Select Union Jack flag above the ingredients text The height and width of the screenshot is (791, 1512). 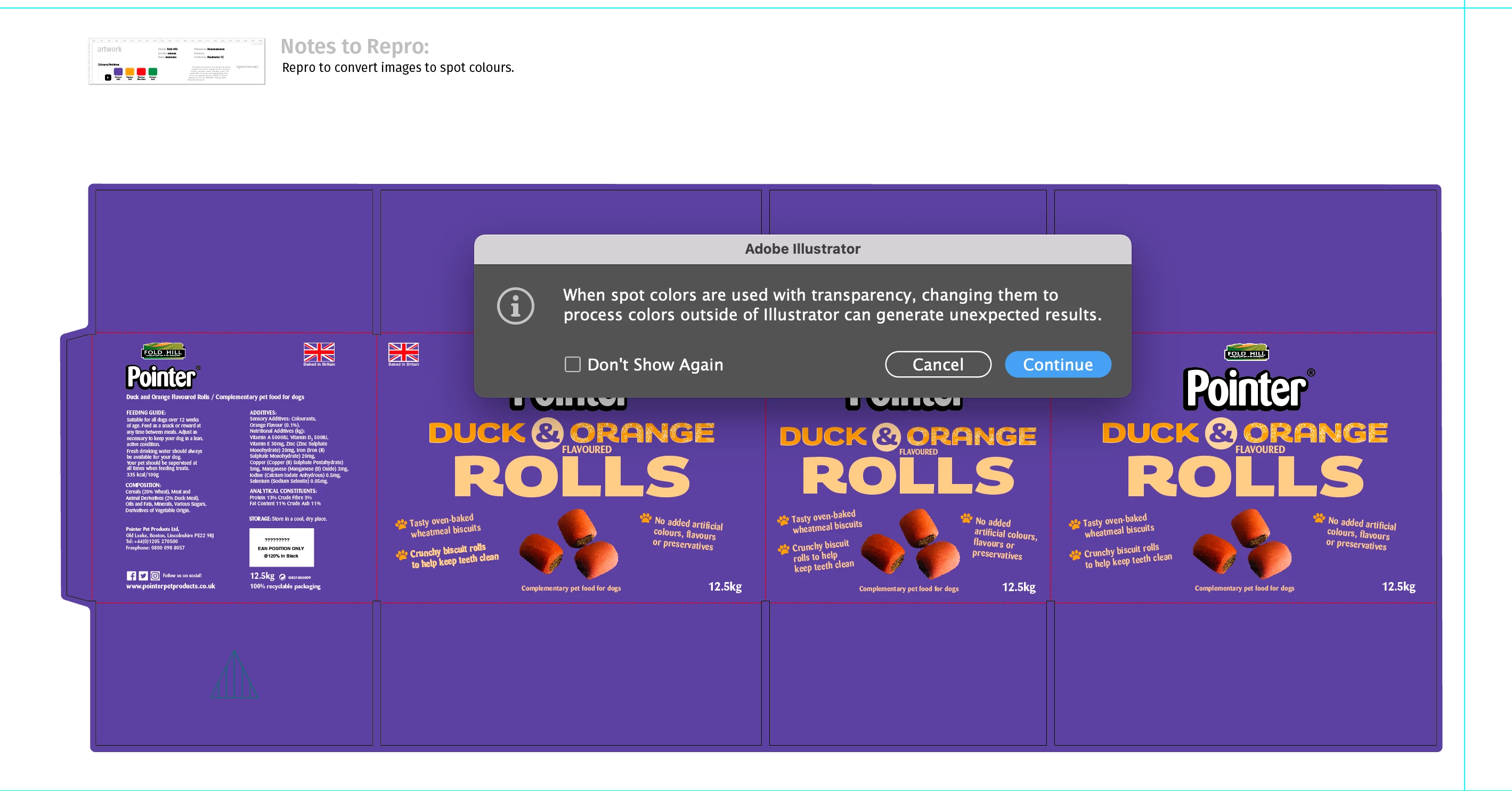coord(319,352)
